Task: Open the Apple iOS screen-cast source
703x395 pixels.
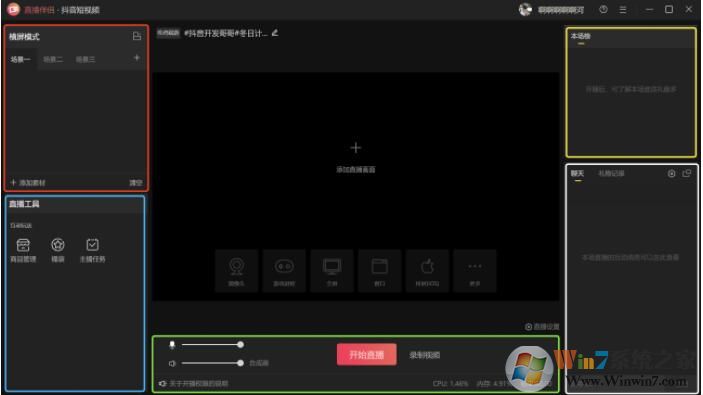Action: tap(427, 271)
